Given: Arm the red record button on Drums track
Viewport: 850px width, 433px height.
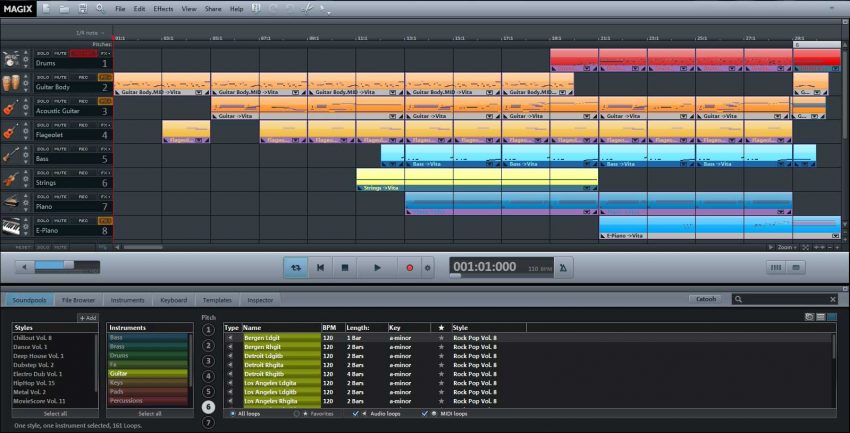Looking at the screenshot, I should coord(83,54).
